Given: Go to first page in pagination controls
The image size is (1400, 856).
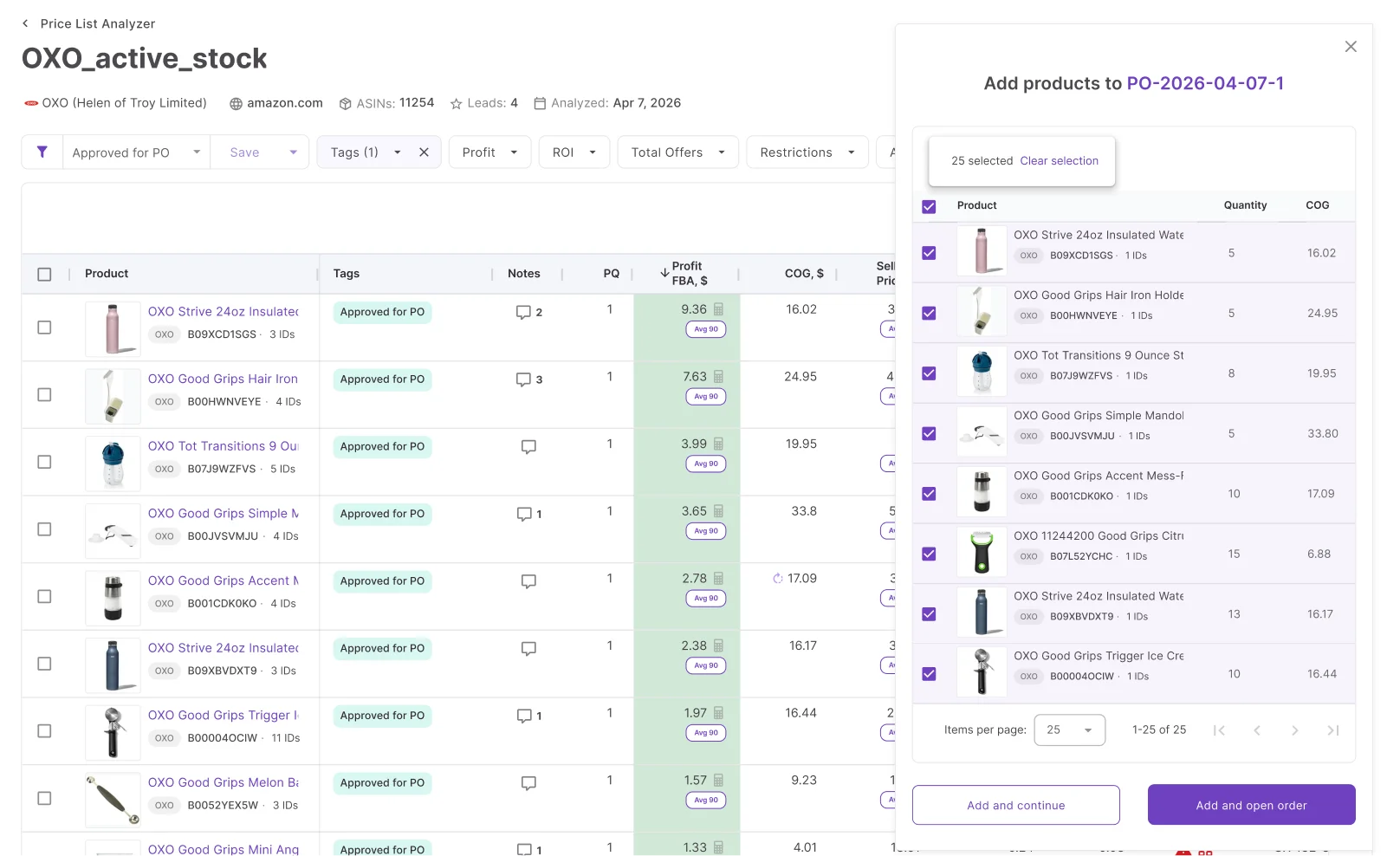Looking at the screenshot, I should [x=1219, y=730].
